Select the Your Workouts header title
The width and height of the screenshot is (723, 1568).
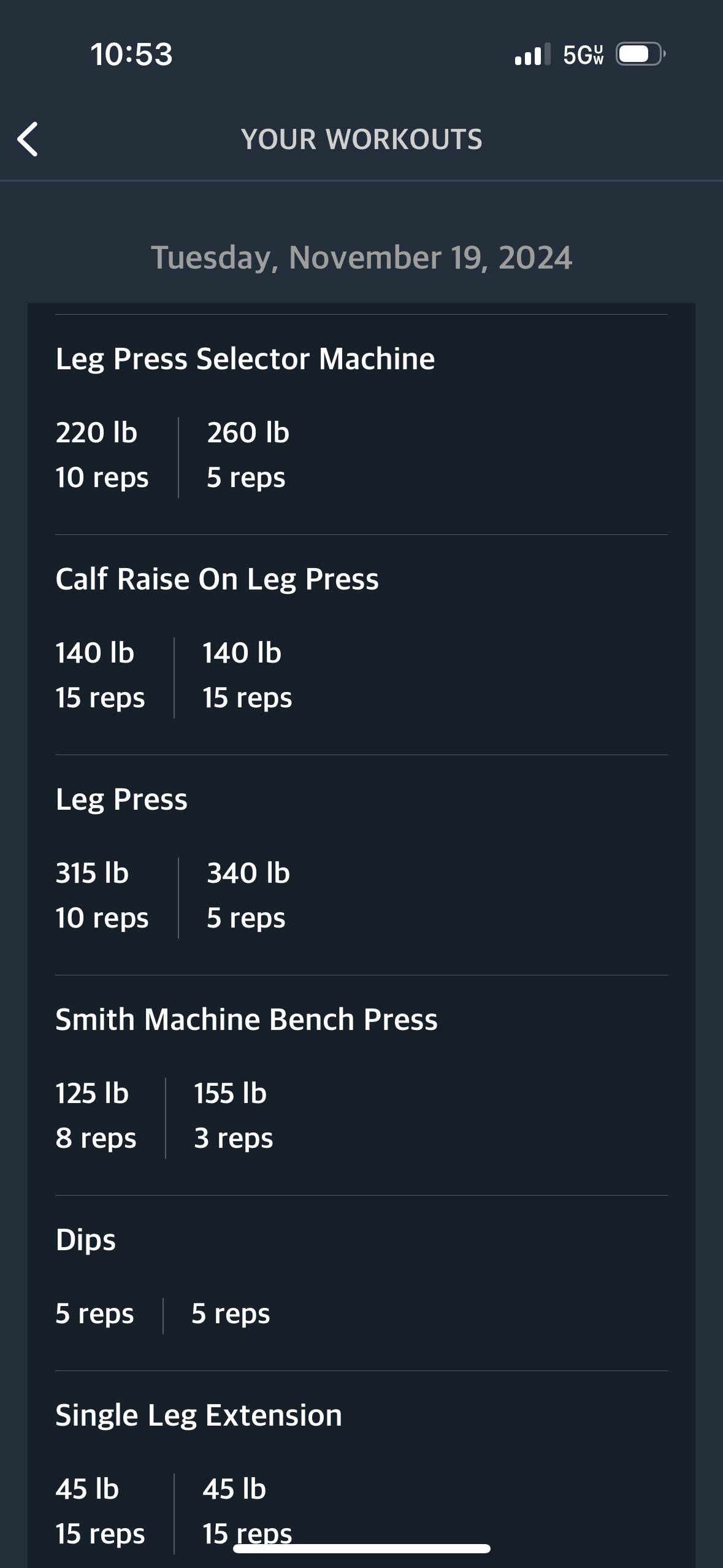(x=362, y=139)
